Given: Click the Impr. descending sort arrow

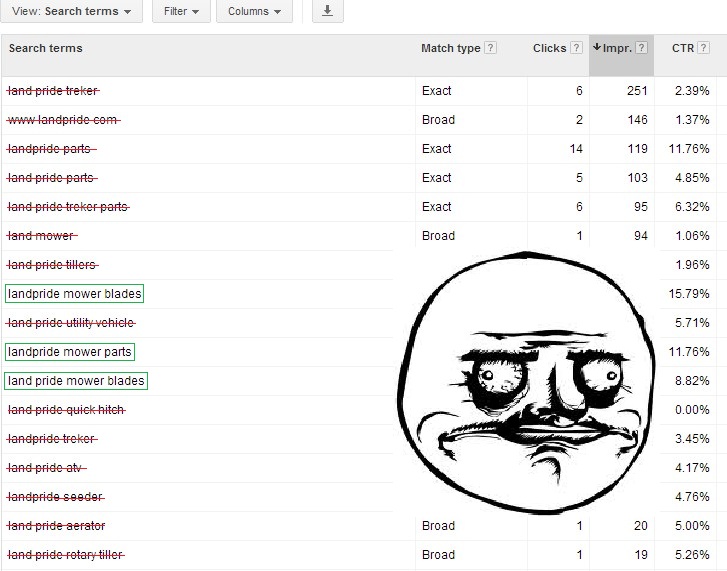Looking at the screenshot, I should [x=597, y=47].
